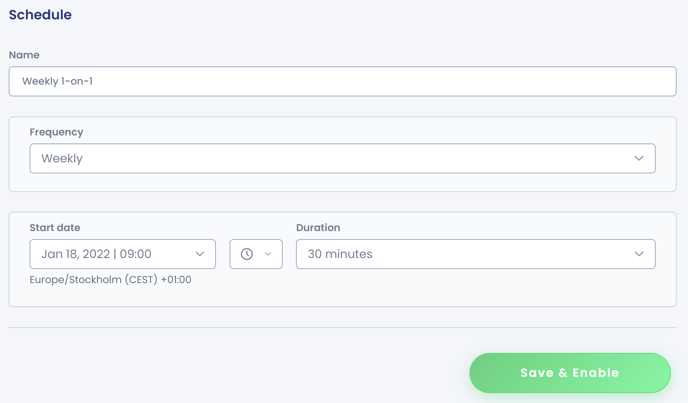The image size is (688, 403).
Task: Click the Name field label
Action: coord(24,55)
